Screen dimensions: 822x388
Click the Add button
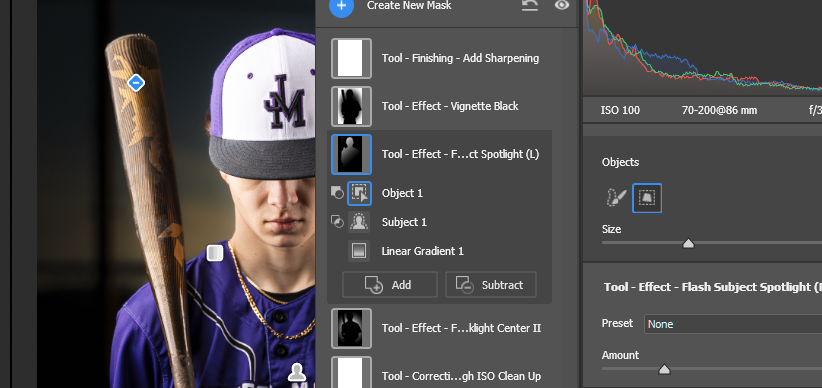point(390,285)
